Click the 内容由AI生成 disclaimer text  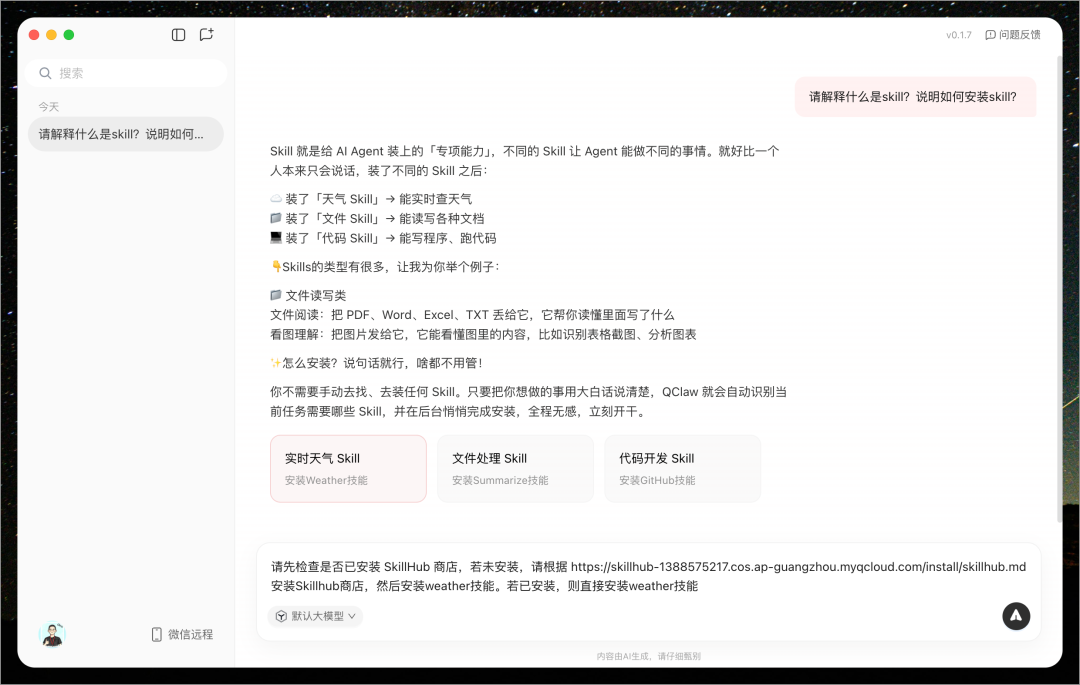pyautogui.click(x=649, y=656)
